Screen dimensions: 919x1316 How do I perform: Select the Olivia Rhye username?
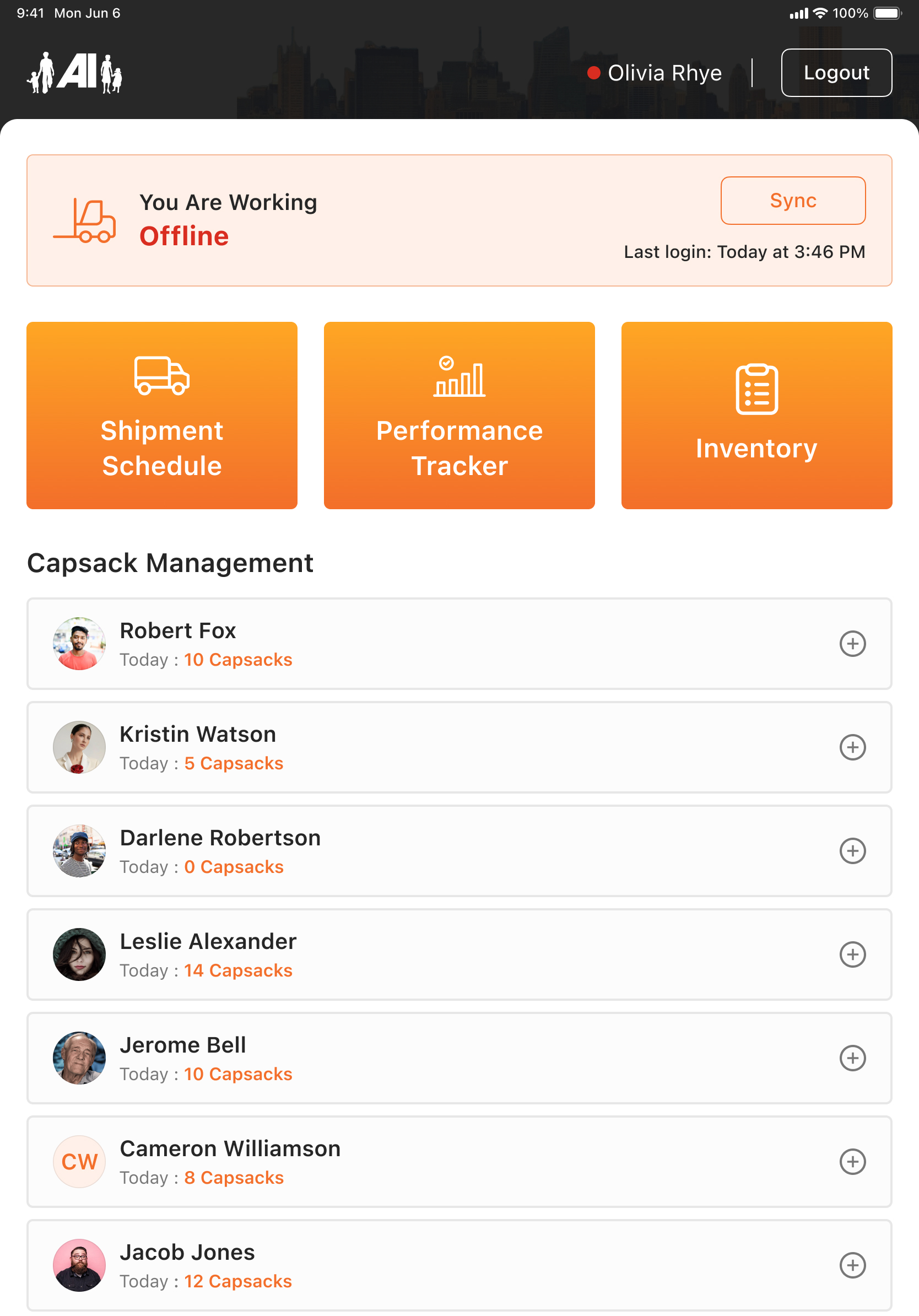664,73
